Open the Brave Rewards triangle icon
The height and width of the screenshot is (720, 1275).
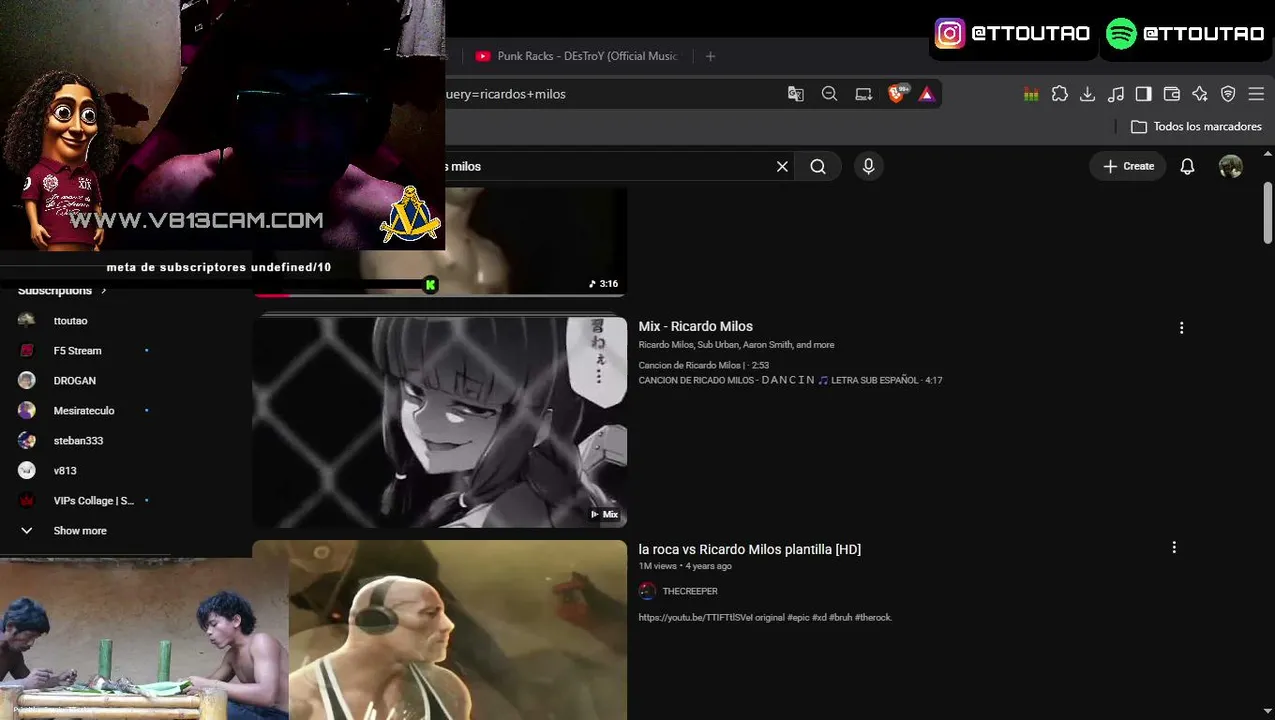click(x=927, y=94)
